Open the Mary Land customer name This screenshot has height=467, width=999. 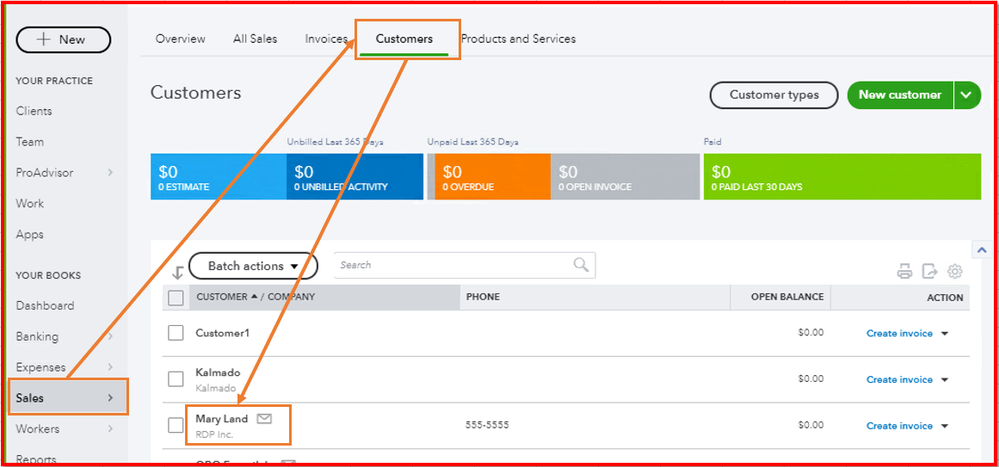tap(222, 419)
